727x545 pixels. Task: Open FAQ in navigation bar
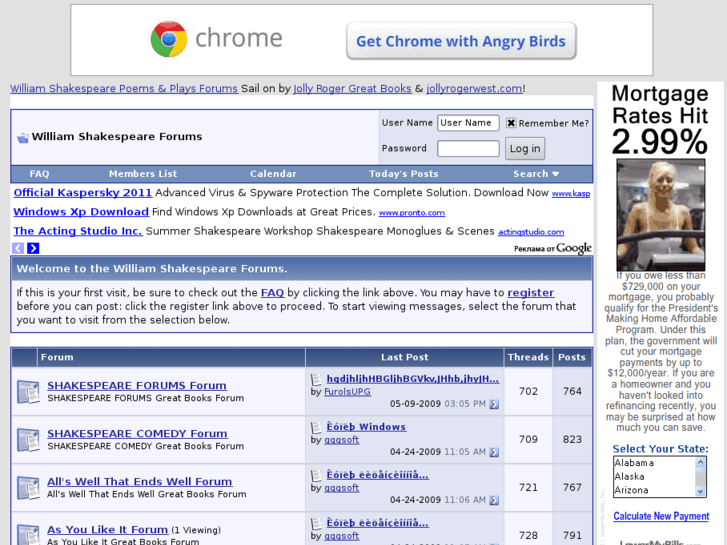pos(39,174)
